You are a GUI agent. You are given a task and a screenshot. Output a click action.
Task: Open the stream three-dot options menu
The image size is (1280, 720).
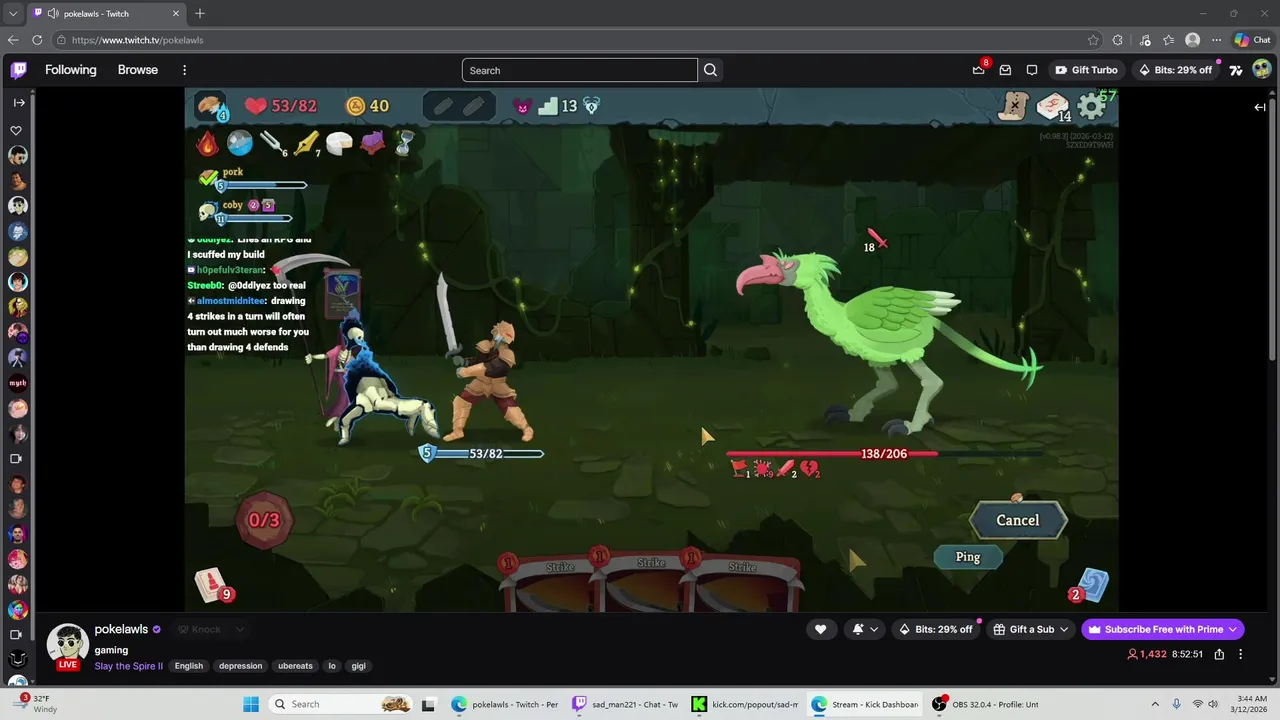(1241, 654)
